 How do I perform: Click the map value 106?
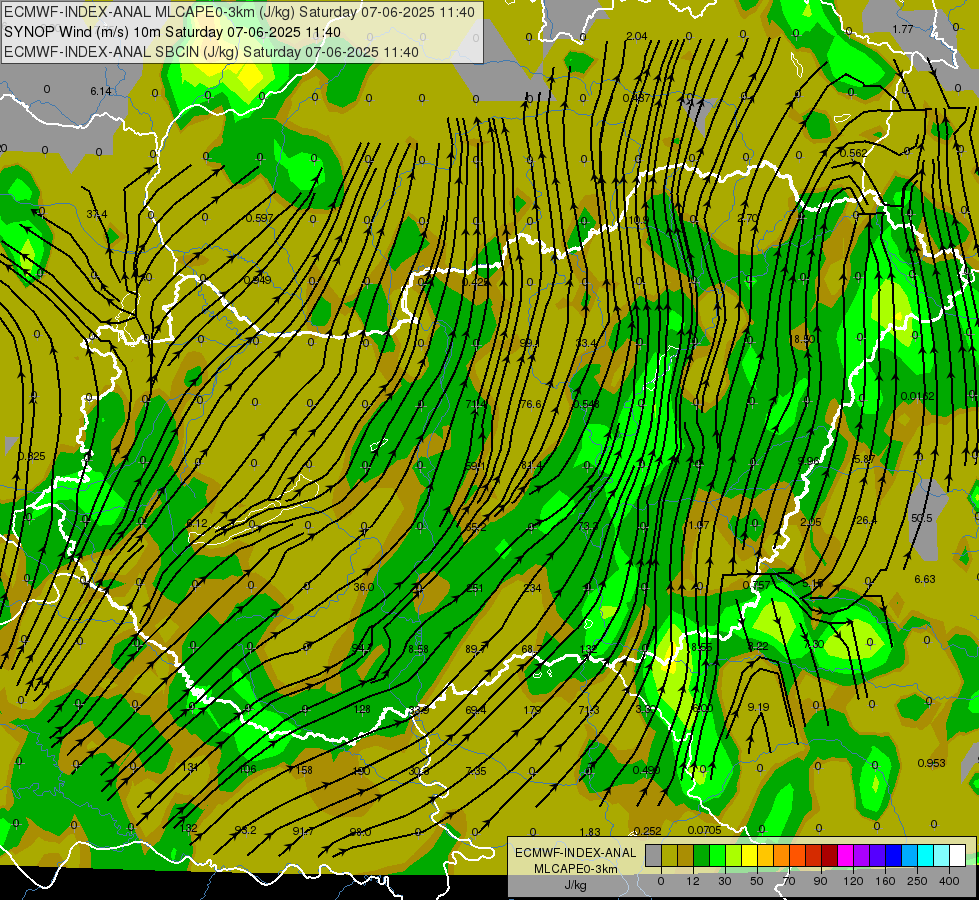pyautogui.click(x=248, y=769)
